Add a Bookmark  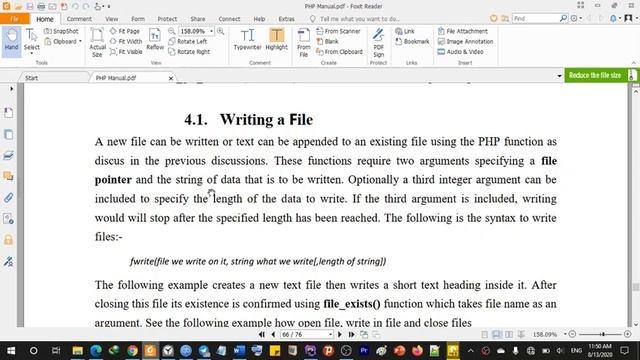pos(412,41)
